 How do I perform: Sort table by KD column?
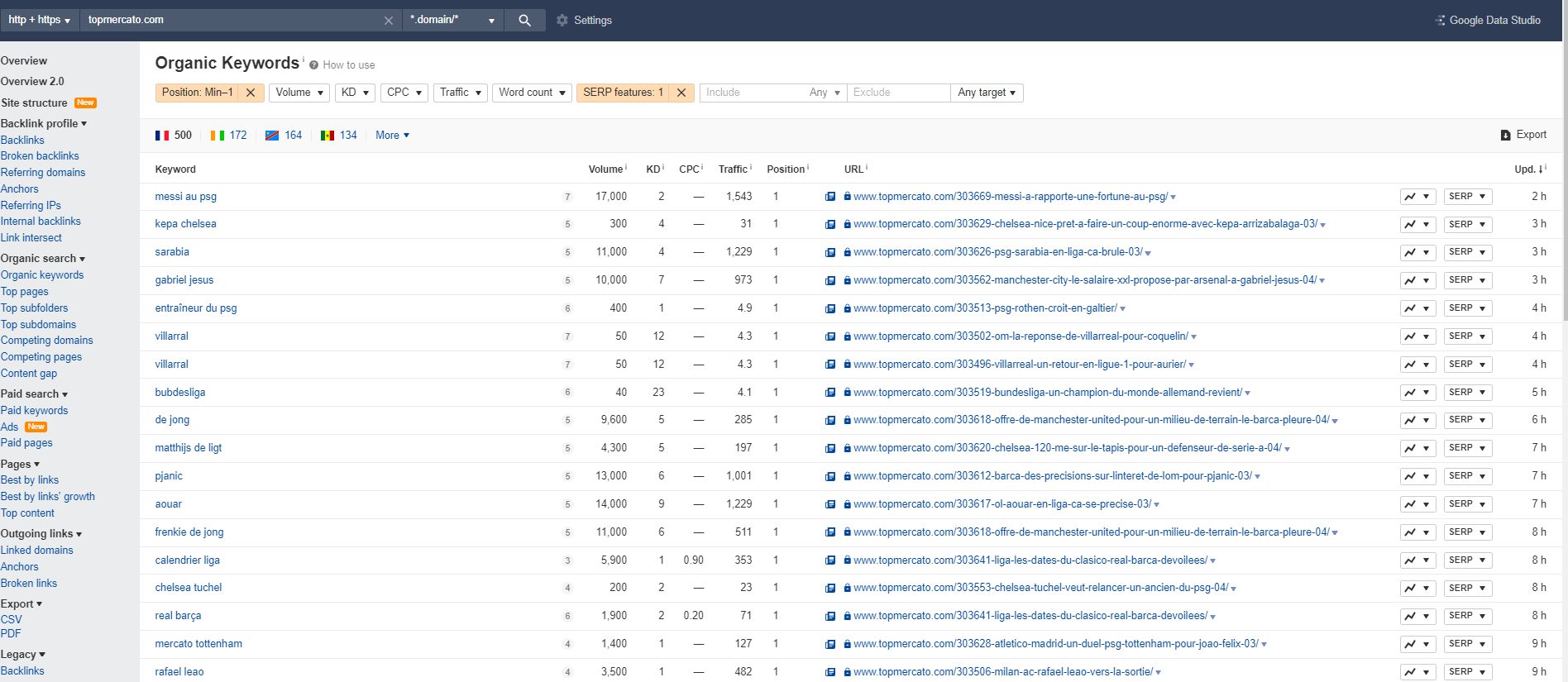(653, 169)
